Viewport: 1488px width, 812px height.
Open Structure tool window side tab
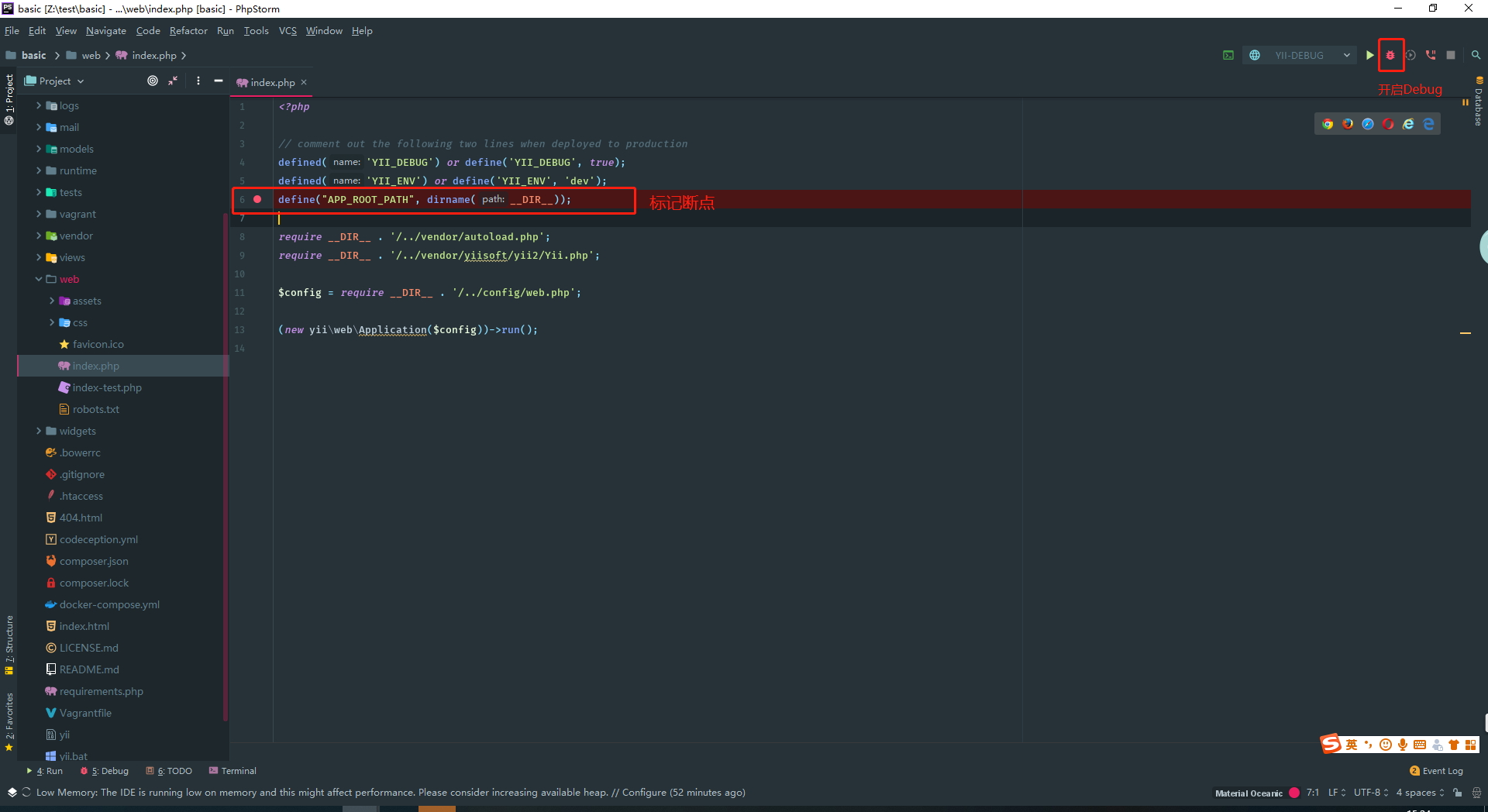[x=9, y=645]
